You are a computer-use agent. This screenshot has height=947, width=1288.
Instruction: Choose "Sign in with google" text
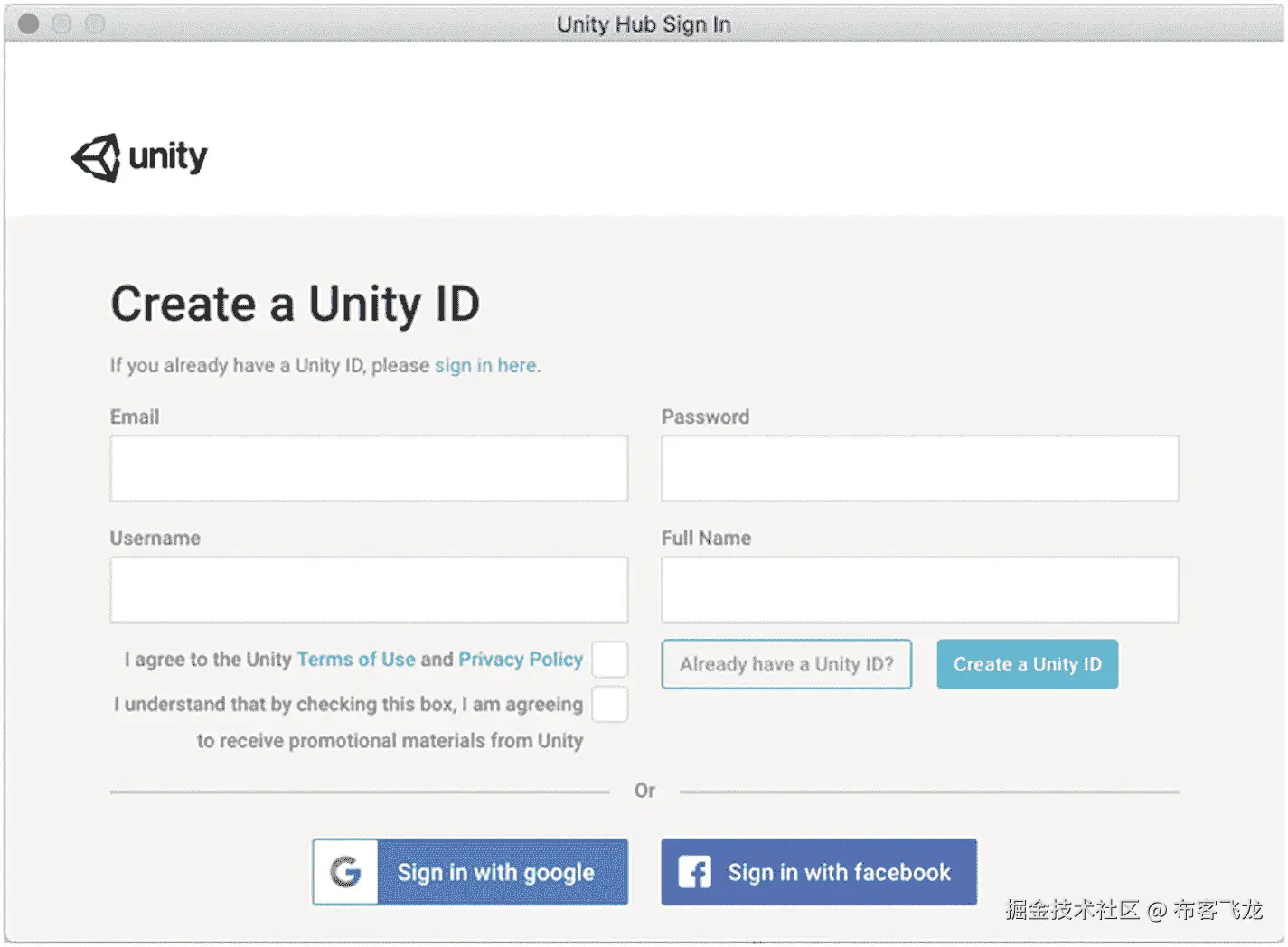[x=496, y=872]
